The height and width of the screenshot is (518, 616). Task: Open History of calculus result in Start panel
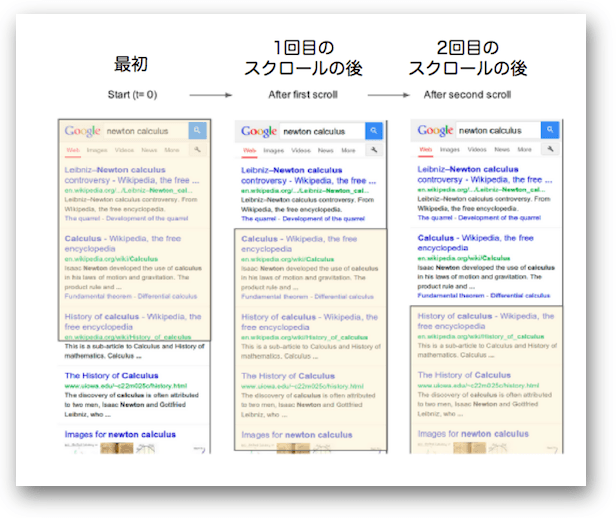click(133, 322)
